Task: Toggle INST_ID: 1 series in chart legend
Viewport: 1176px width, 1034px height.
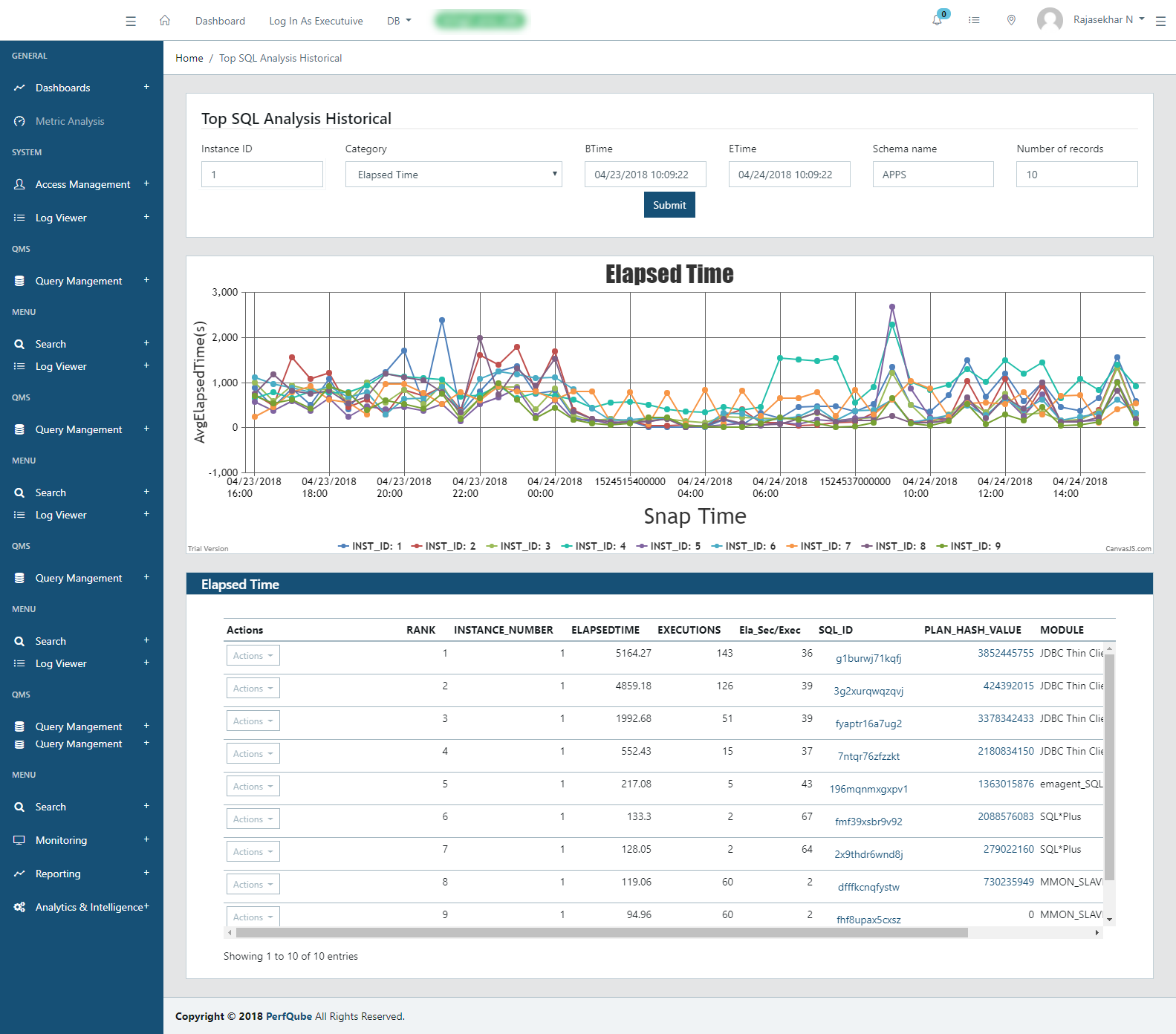Action: (370, 546)
